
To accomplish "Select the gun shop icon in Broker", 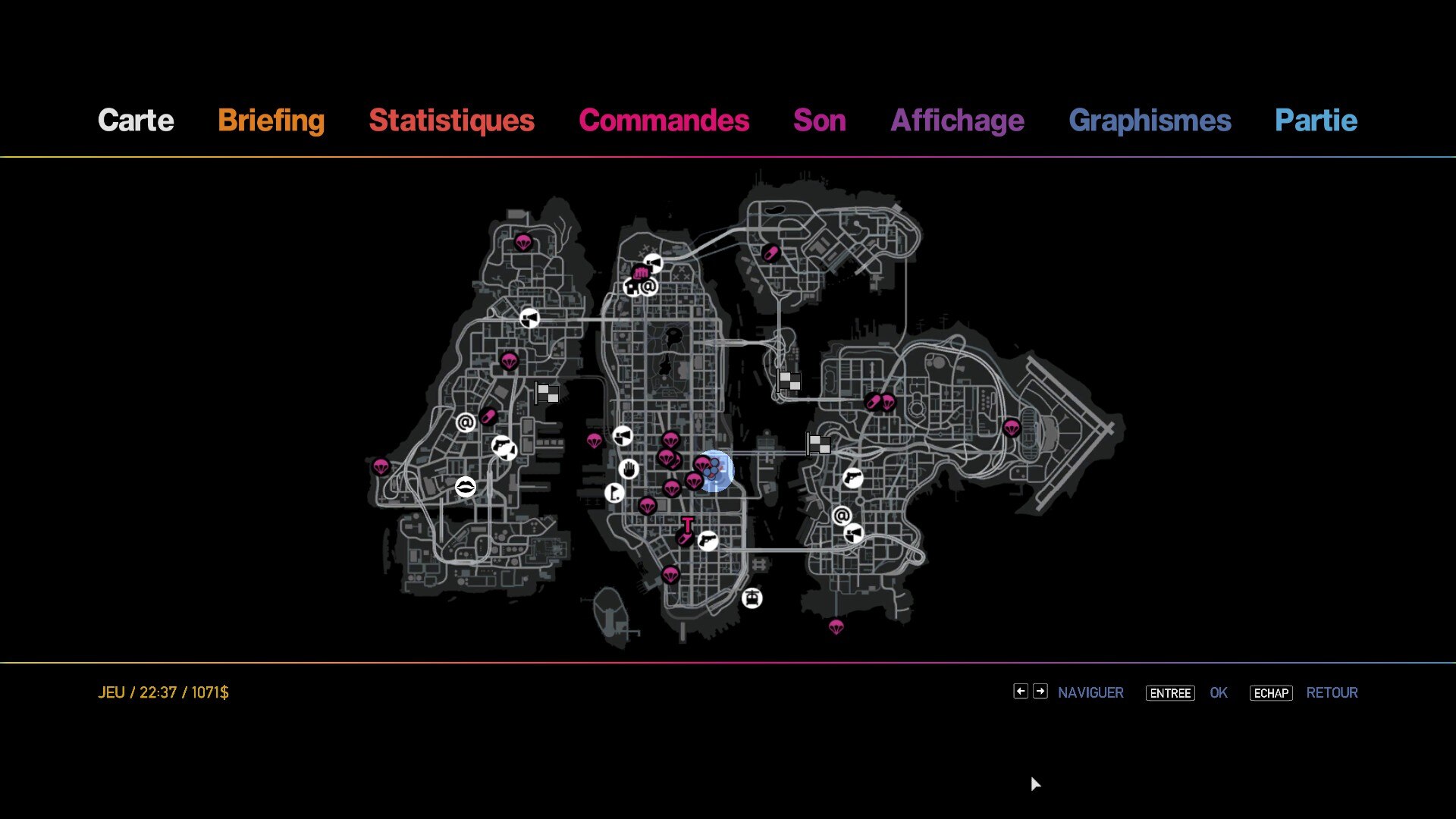I will (x=853, y=478).
